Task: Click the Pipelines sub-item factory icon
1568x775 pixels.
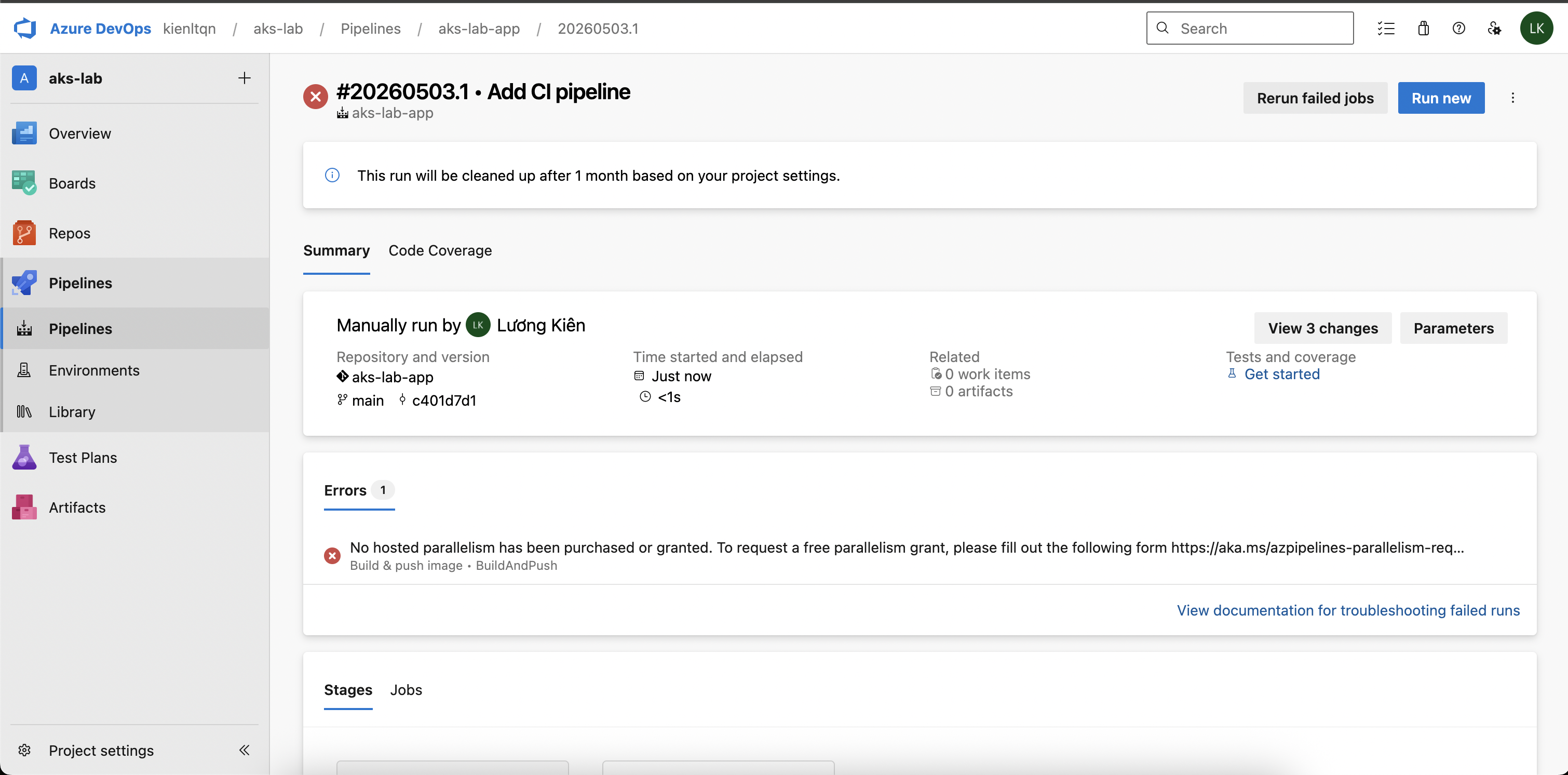Action: click(x=24, y=329)
